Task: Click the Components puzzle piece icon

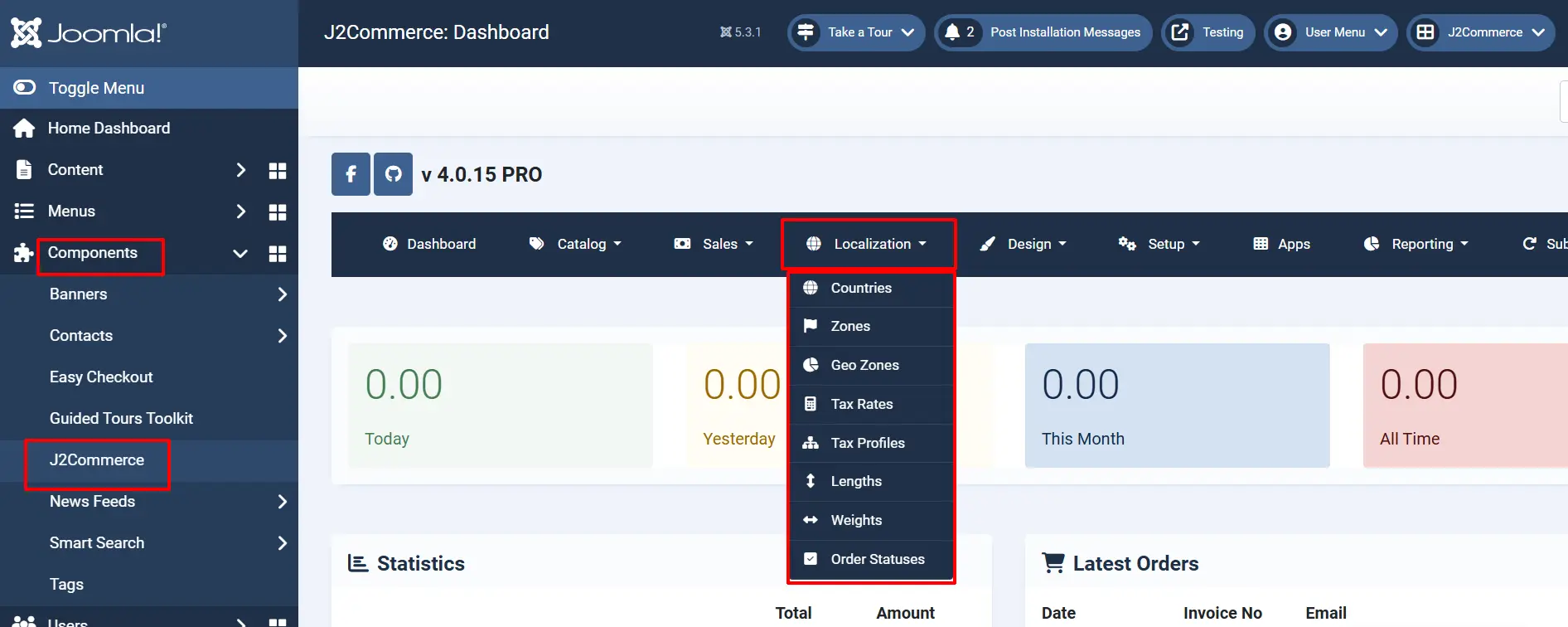Action: click(x=24, y=253)
